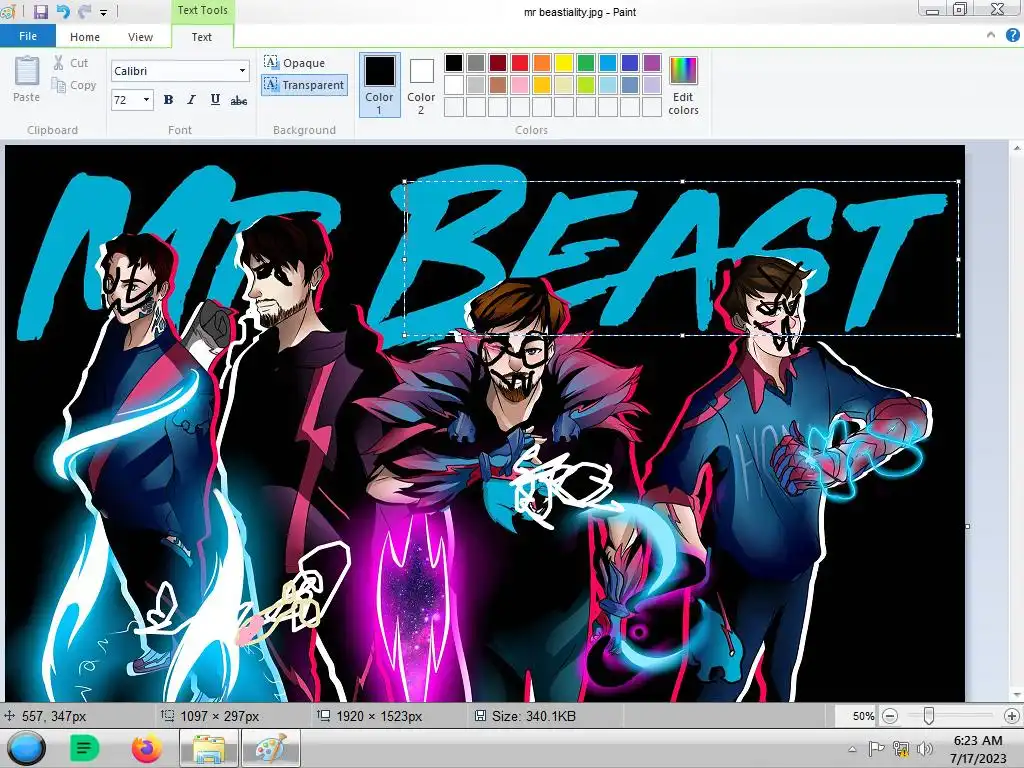
Task: Select the Color 2 background box
Action: (x=421, y=86)
